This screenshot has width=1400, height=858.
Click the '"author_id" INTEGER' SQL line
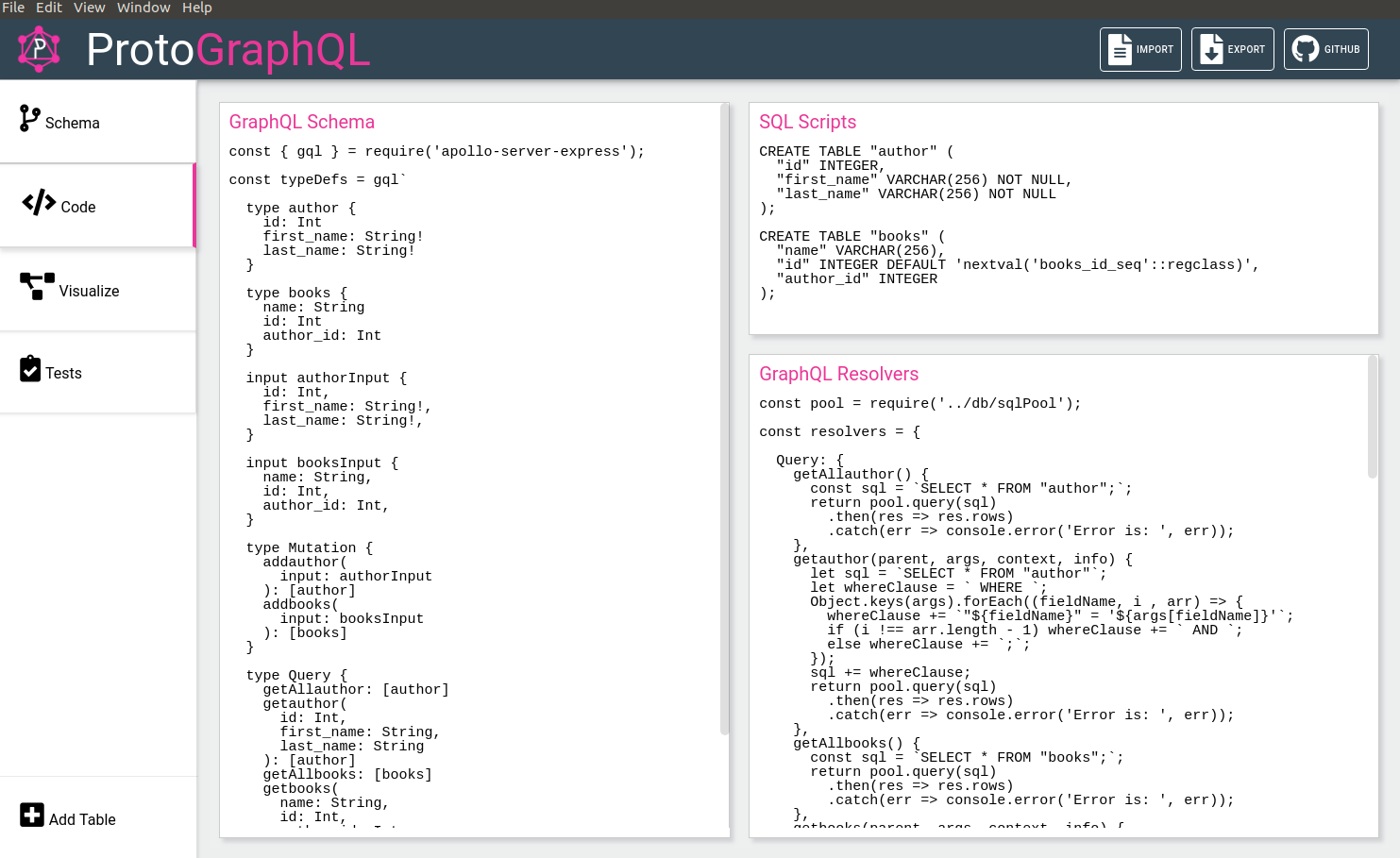pyautogui.click(x=857, y=278)
